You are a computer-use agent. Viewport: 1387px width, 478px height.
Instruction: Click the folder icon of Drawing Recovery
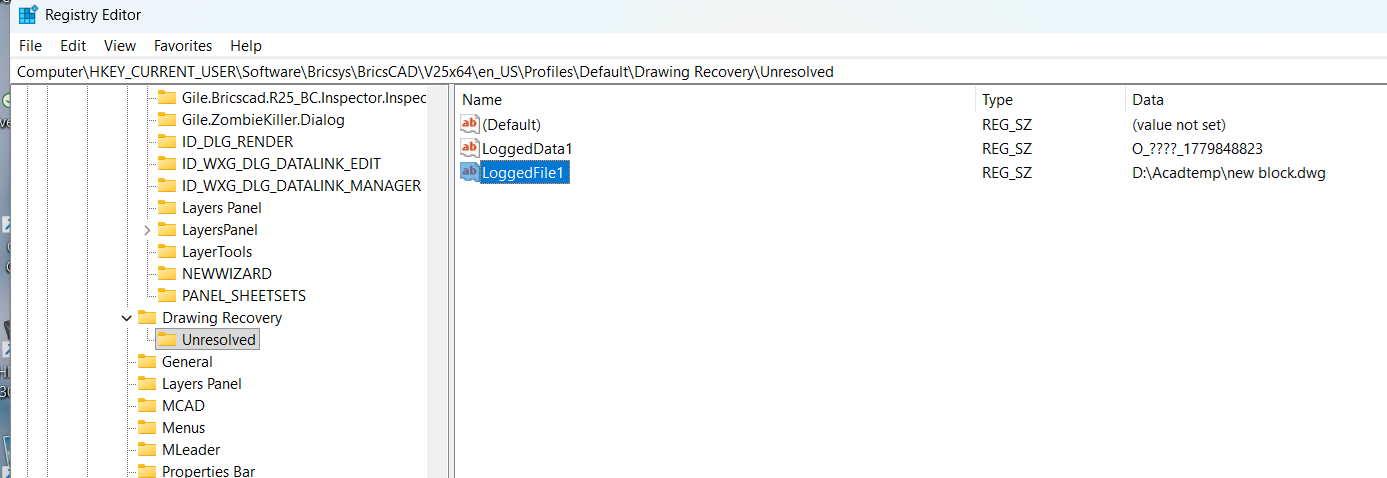coord(147,318)
